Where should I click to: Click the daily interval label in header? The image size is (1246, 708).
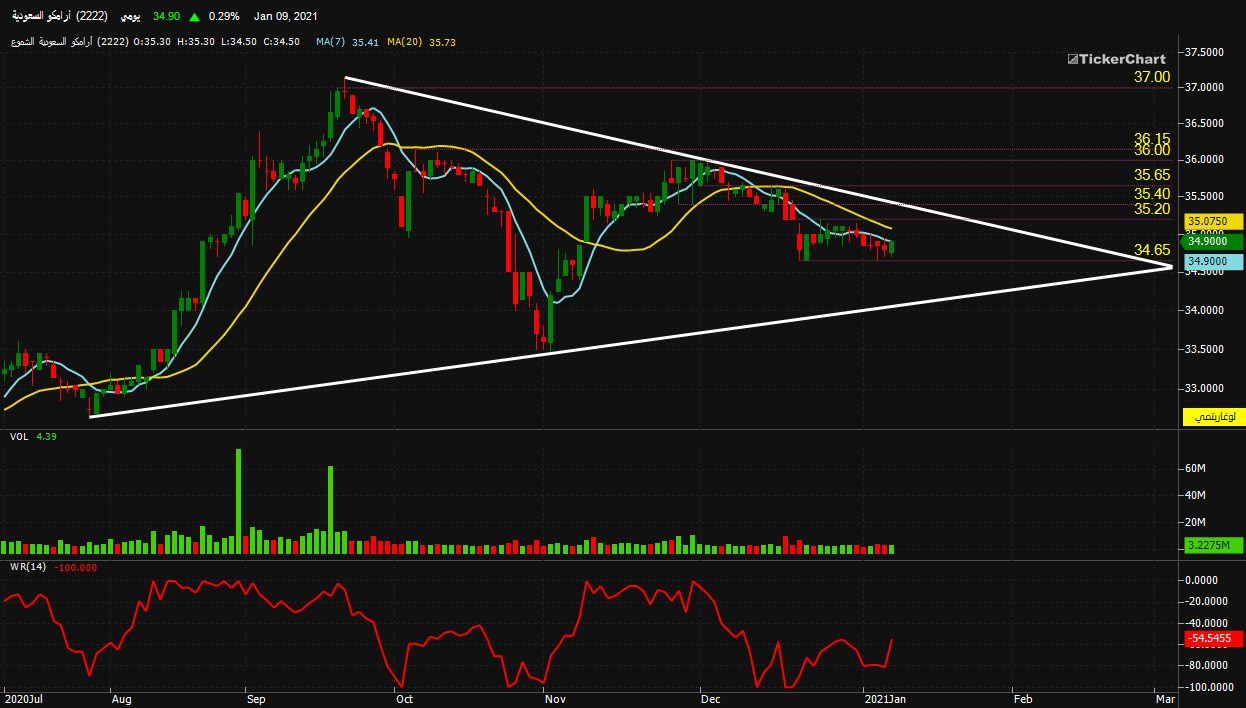130,17
